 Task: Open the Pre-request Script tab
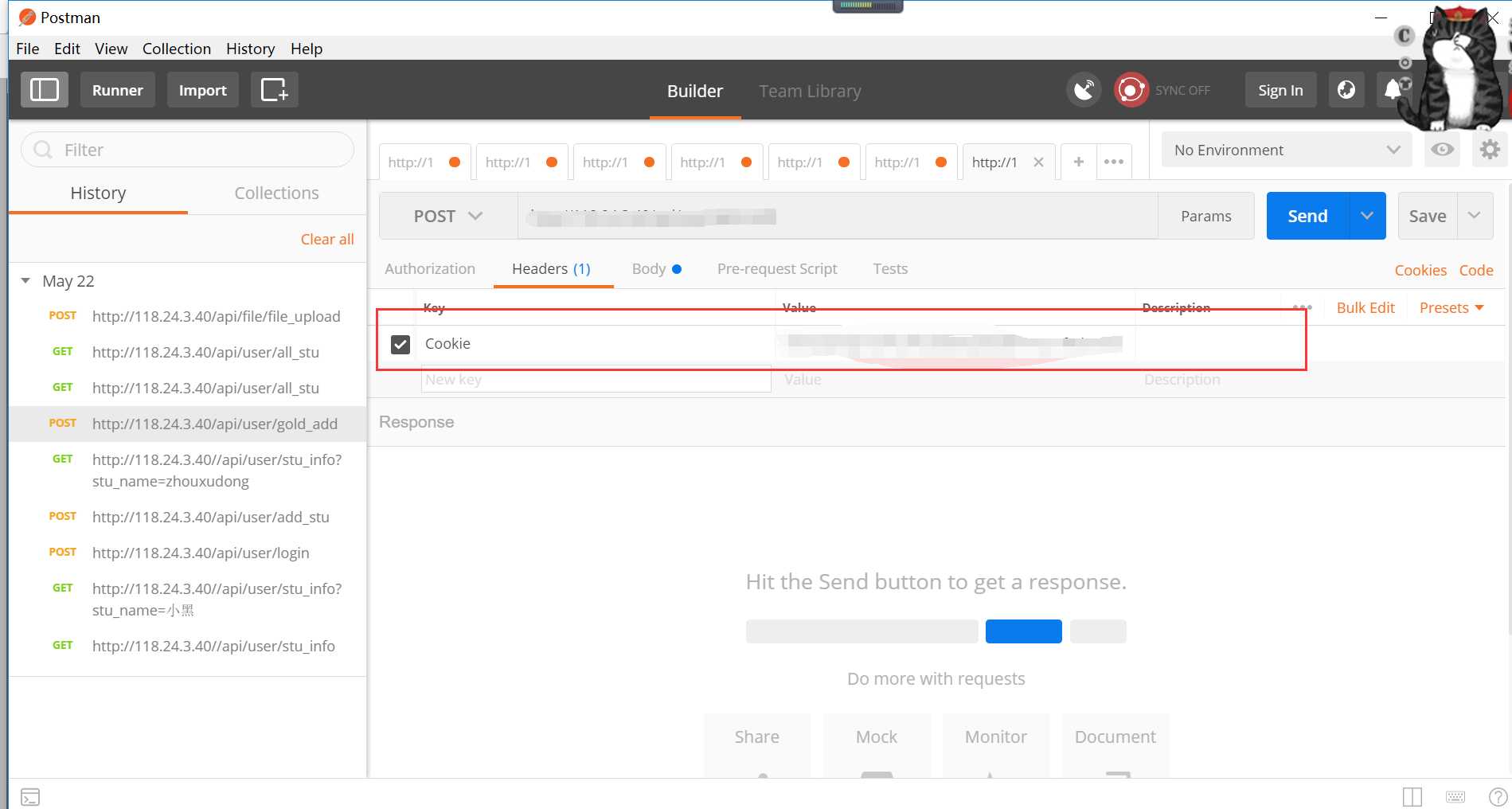pyautogui.click(x=777, y=268)
